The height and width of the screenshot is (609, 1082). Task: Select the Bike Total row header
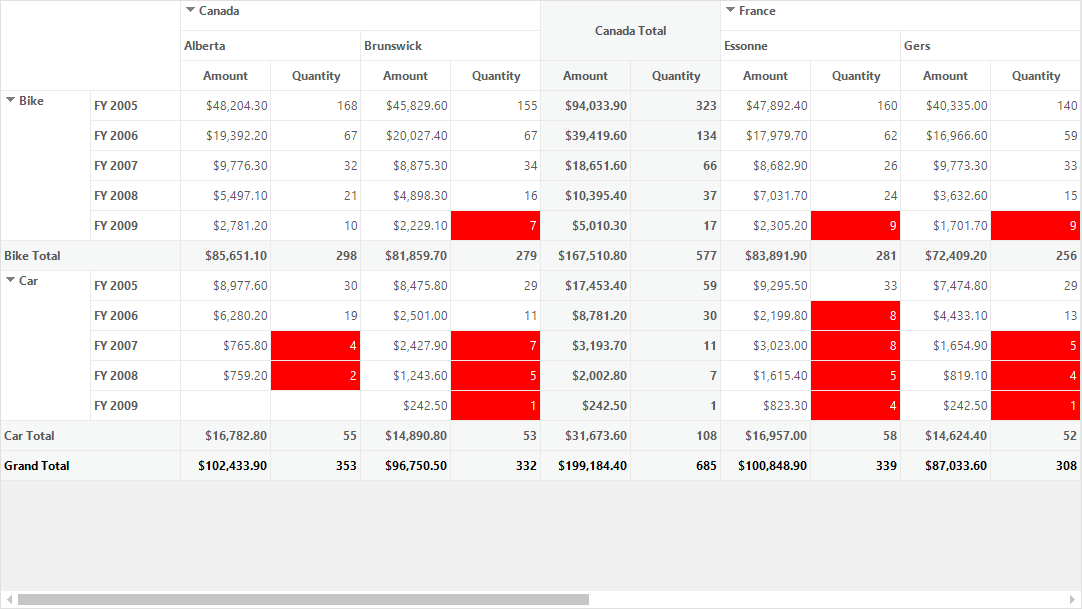point(90,255)
